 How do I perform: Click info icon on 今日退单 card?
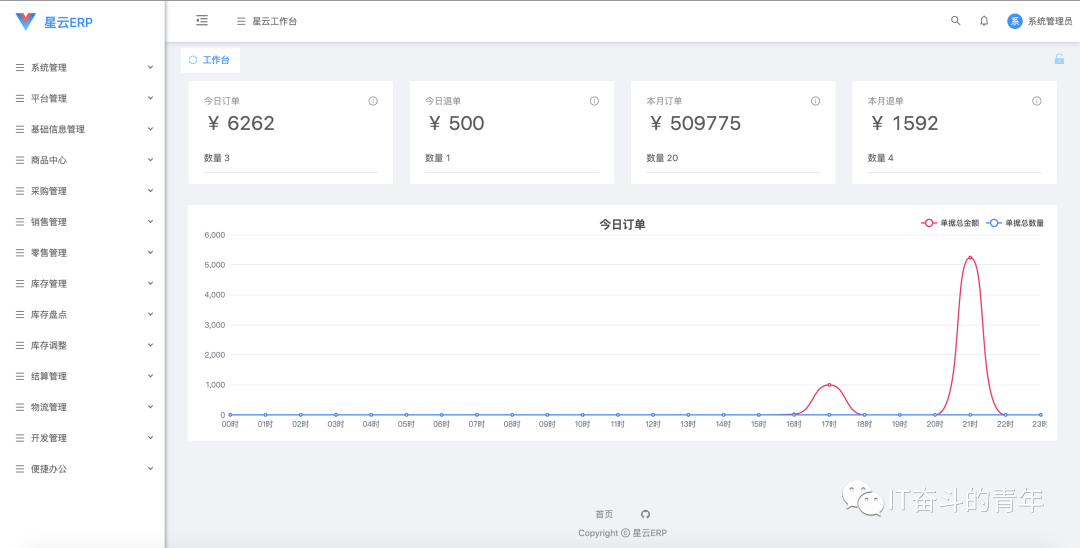pyautogui.click(x=594, y=101)
